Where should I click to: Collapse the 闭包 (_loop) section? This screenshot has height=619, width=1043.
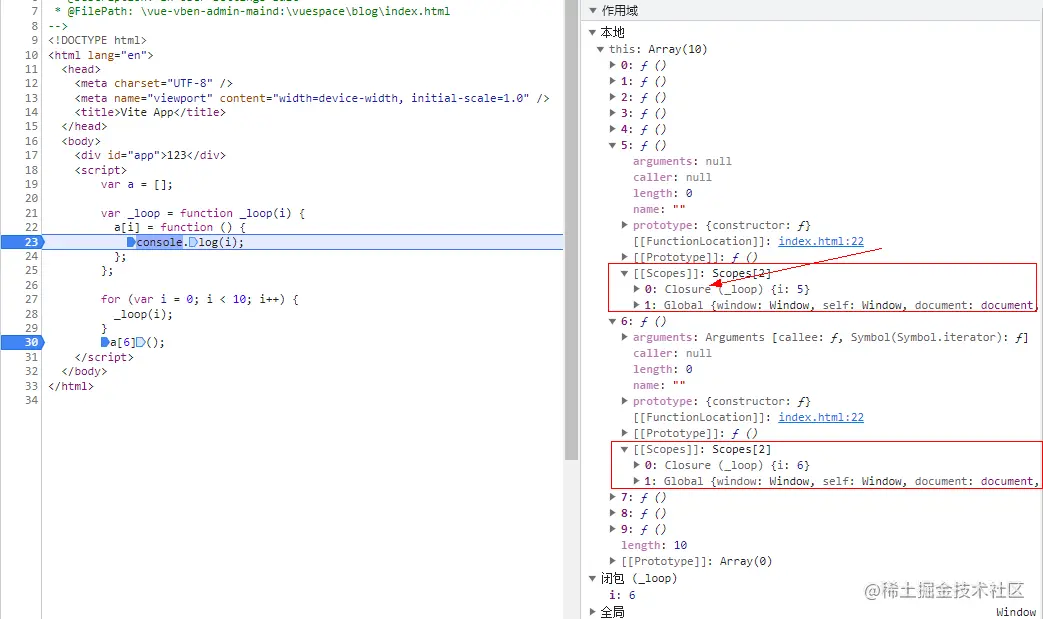(x=594, y=578)
